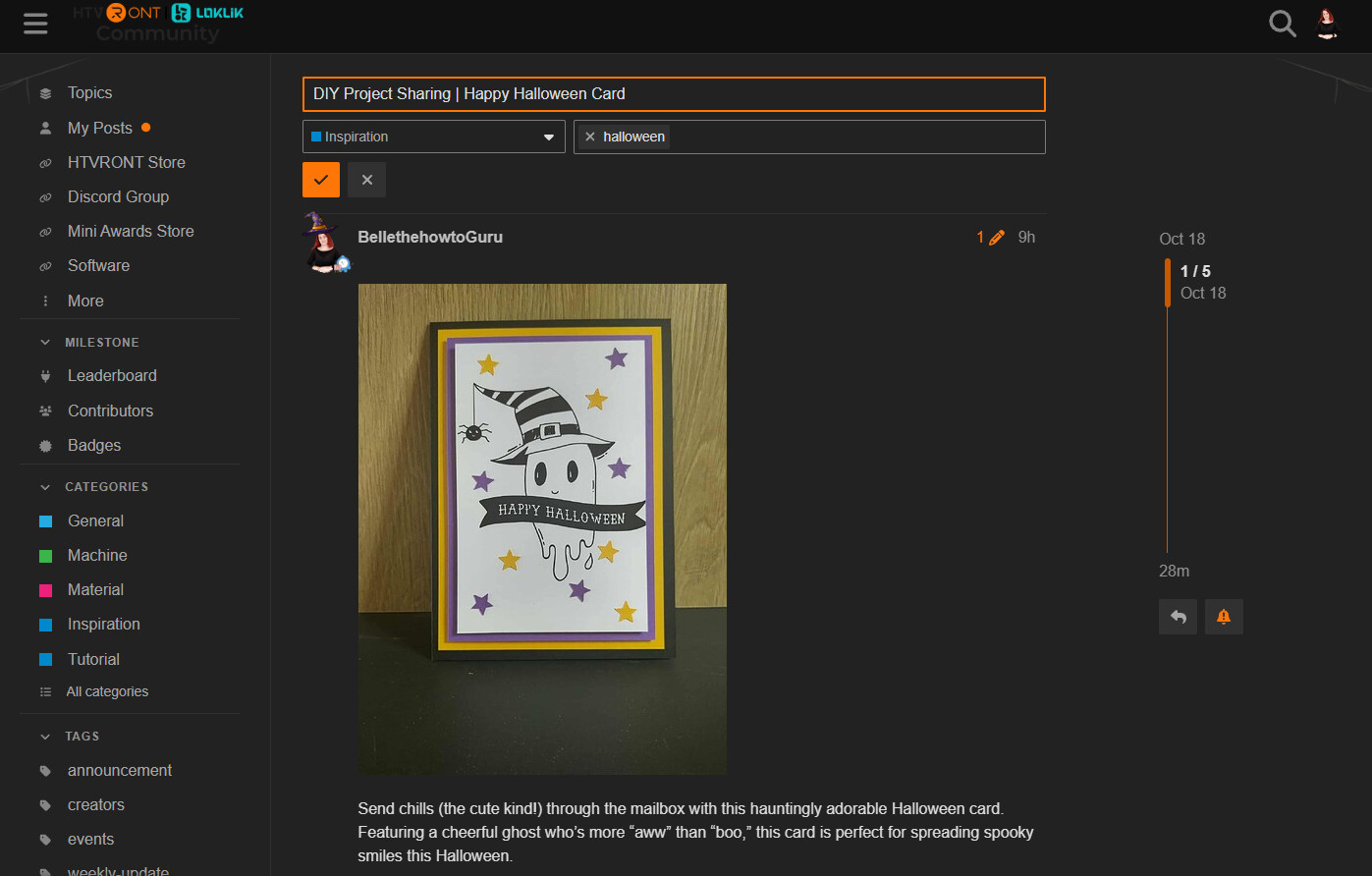1372x876 pixels.
Task: Click the search magnifier icon
Action: pos(1283,23)
